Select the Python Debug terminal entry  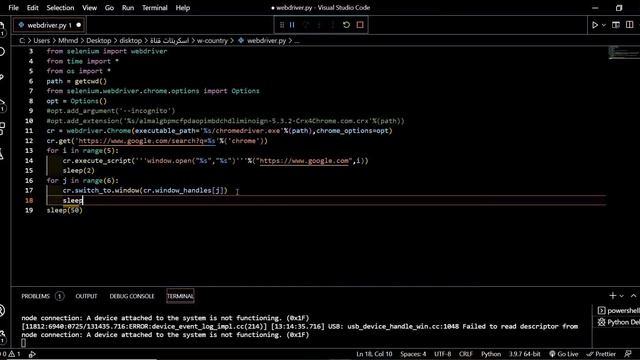618,322
